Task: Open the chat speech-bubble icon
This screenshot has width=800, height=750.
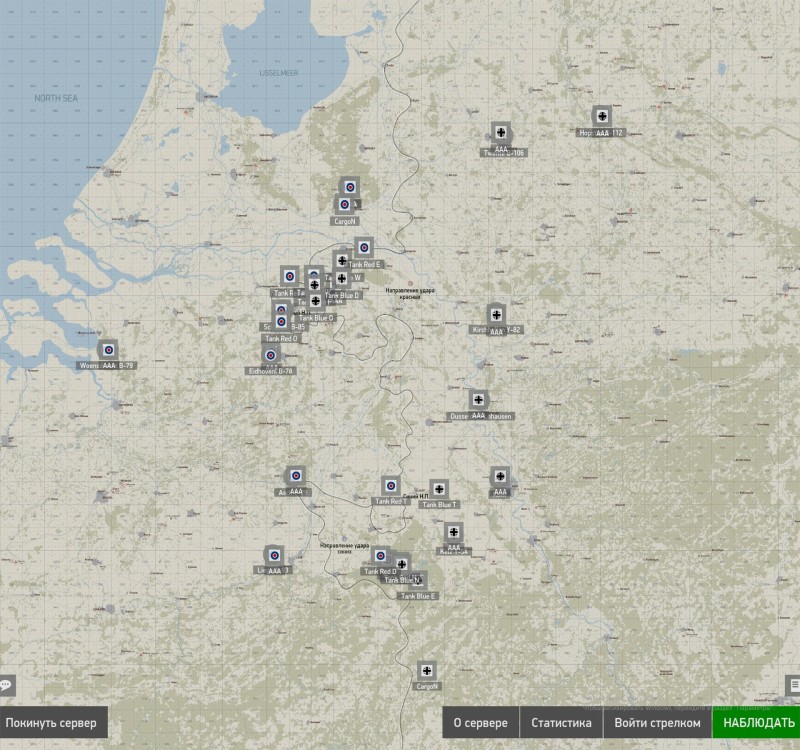Action: pyautogui.click(x=7, y=685)
